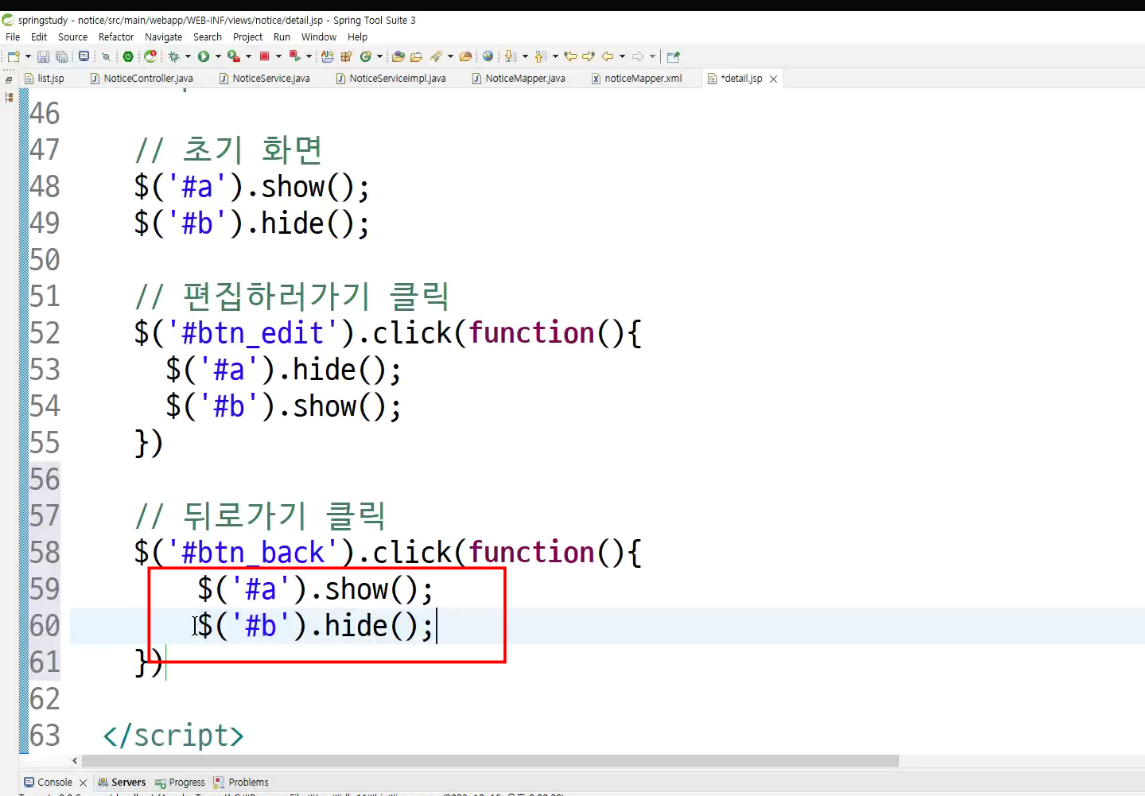Image resolution: width=1145 pixels, height=796 pixels.
Task: Select the Progress view tab
Action: pyautogui.click(x=180, y=782)
